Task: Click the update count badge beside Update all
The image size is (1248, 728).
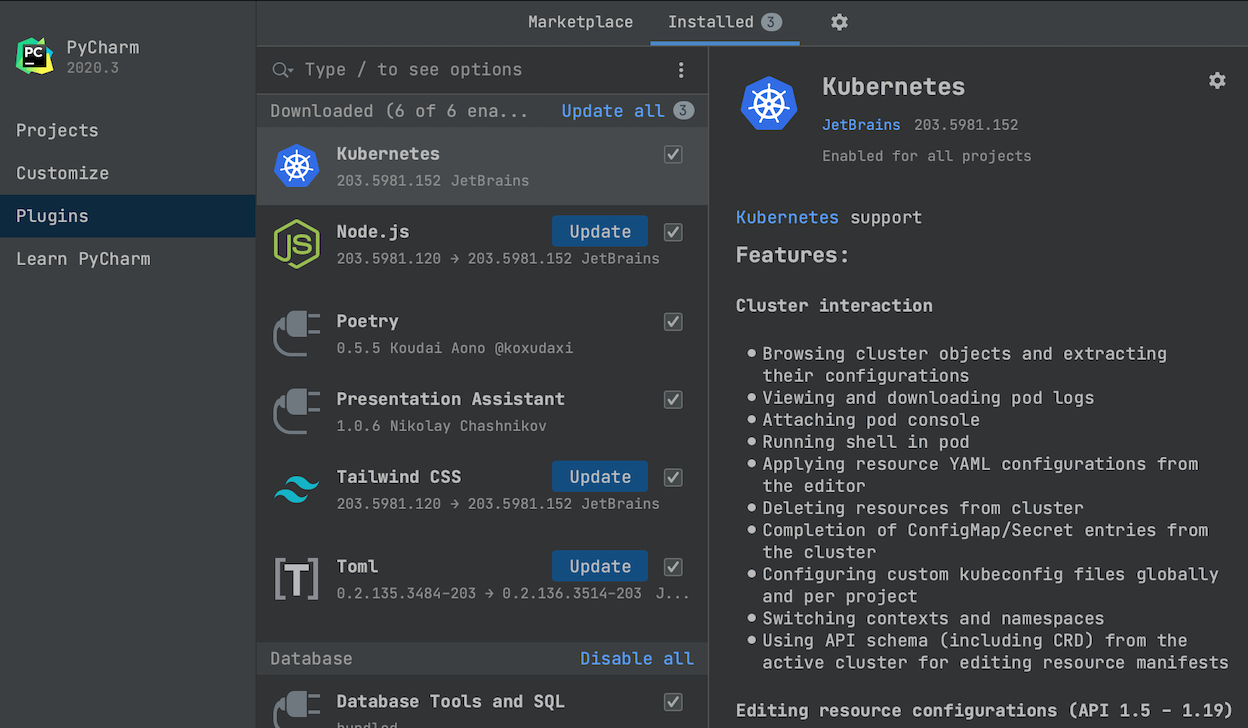Action: tap(683, 111)
